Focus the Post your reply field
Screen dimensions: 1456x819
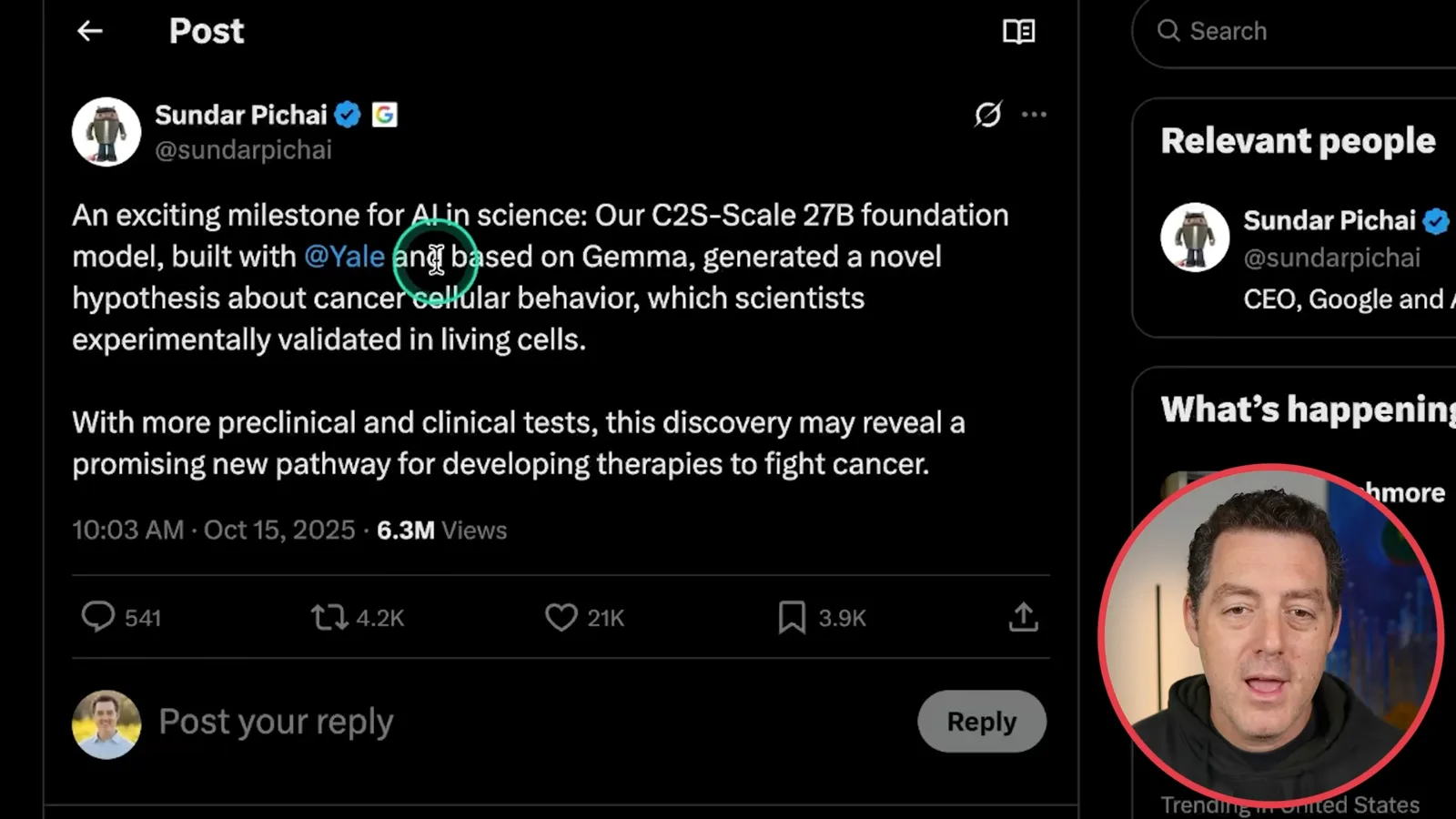[x=528, y=722]
